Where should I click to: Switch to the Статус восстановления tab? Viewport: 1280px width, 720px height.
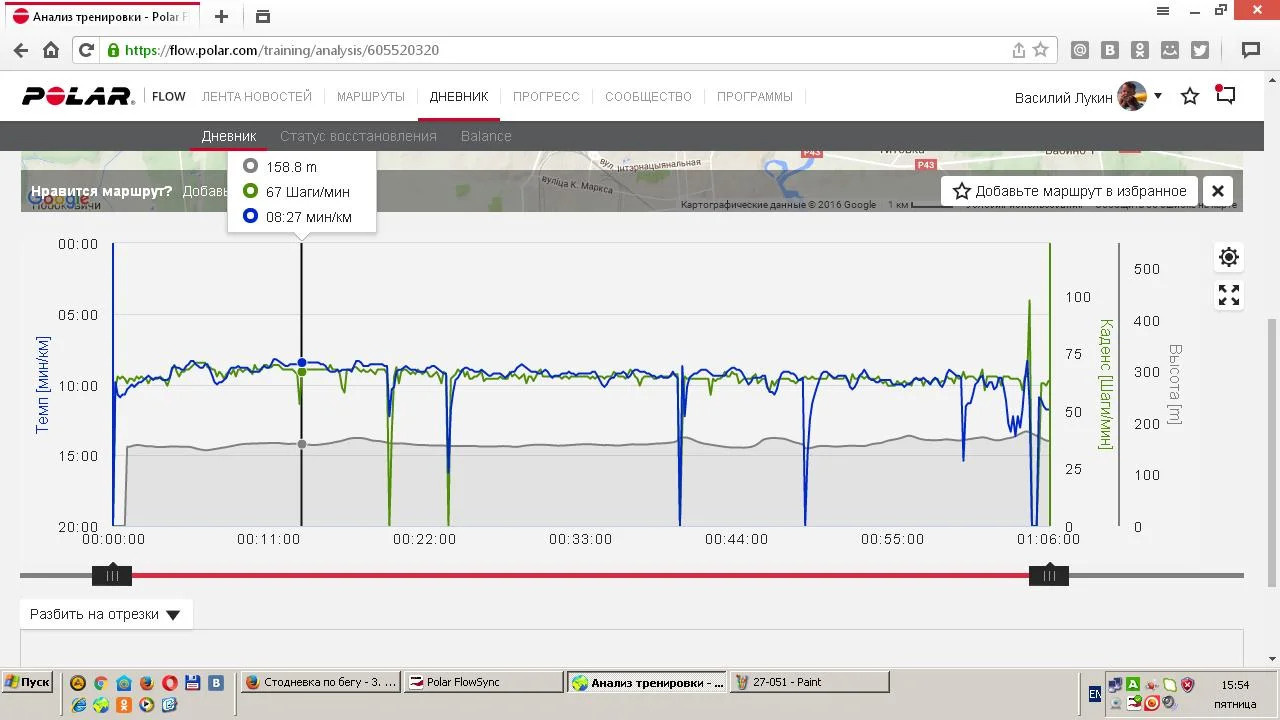358,136
